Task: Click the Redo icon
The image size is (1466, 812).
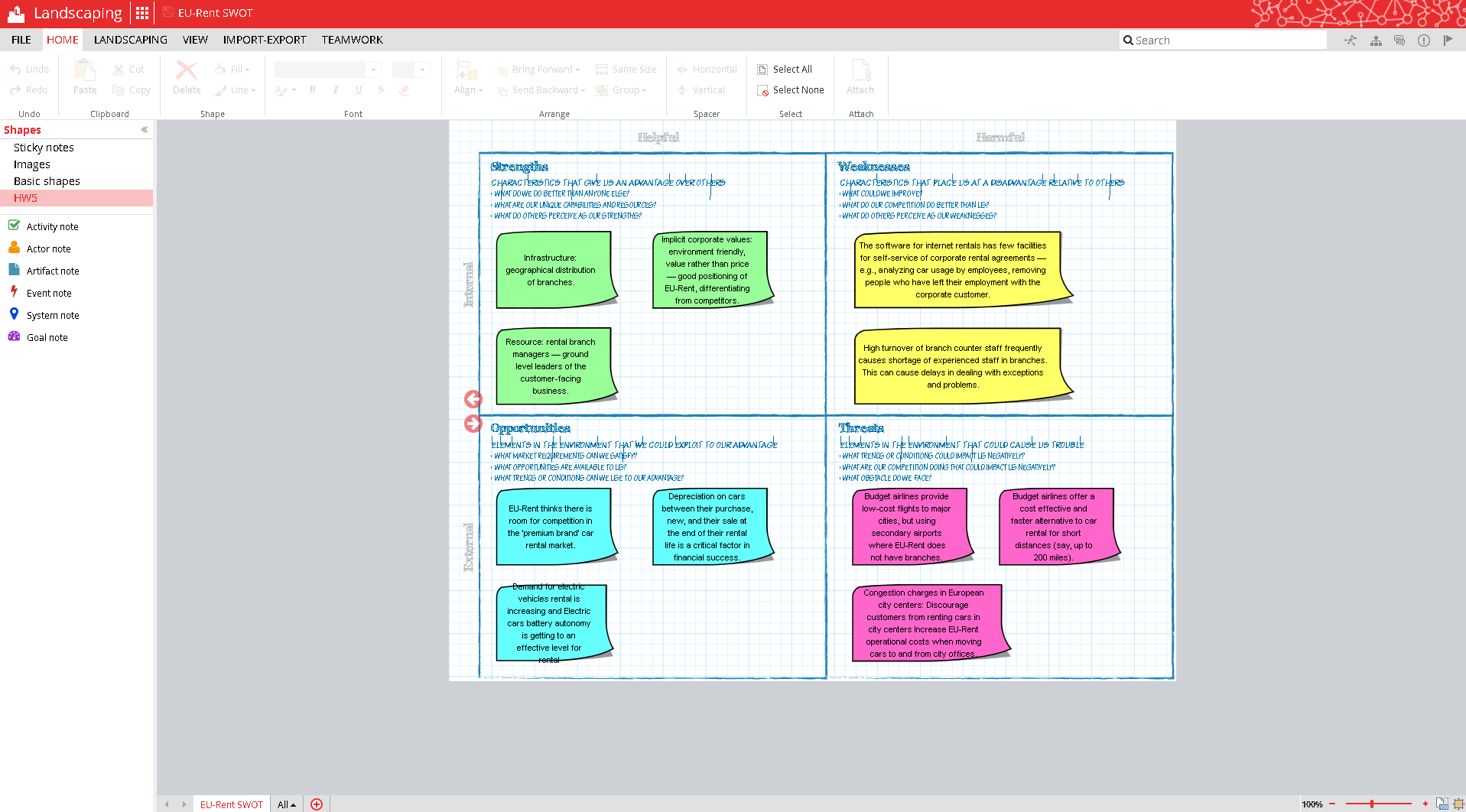Action: 15,90
